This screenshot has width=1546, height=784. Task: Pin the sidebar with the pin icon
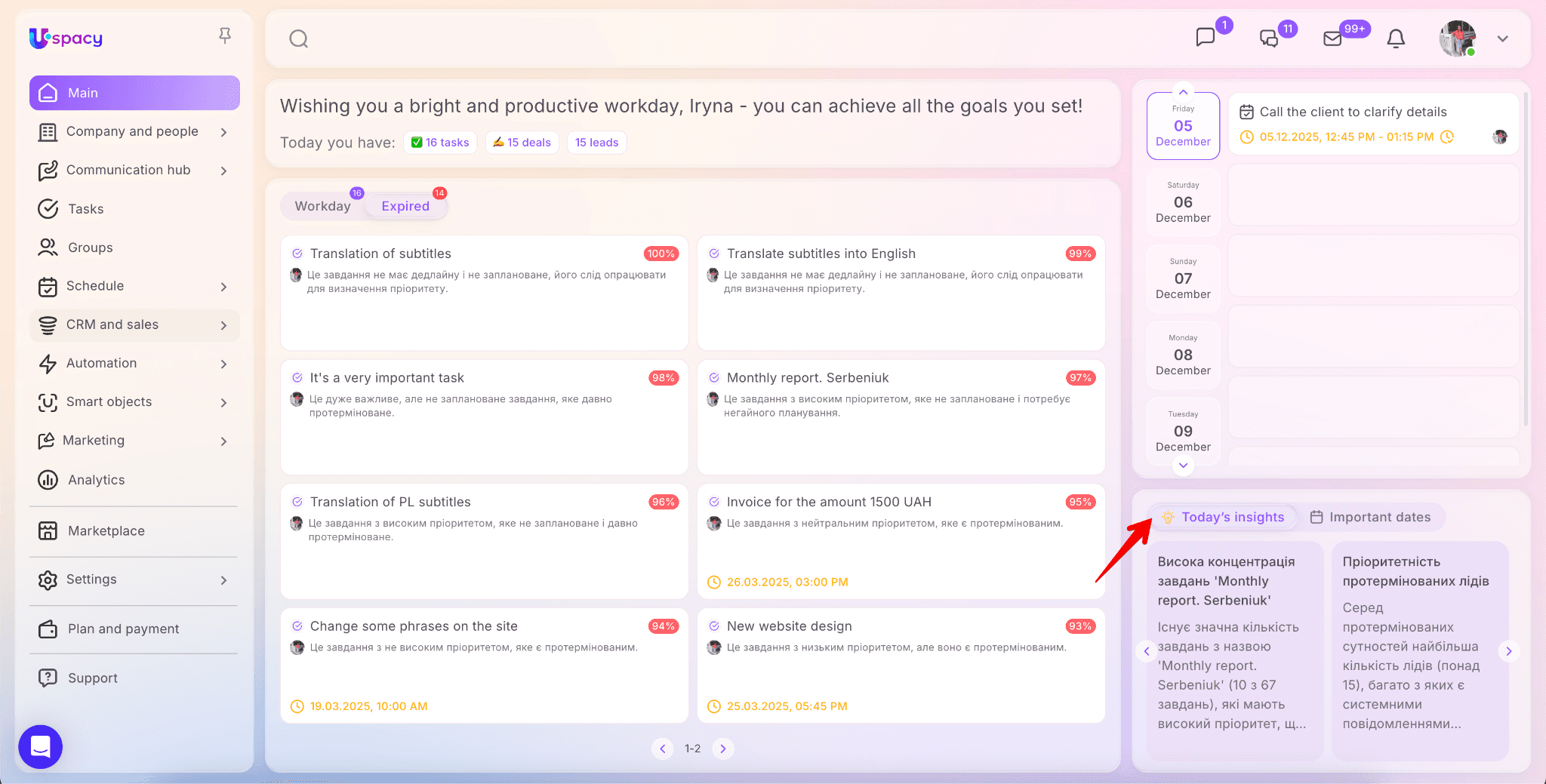(225, 35)
